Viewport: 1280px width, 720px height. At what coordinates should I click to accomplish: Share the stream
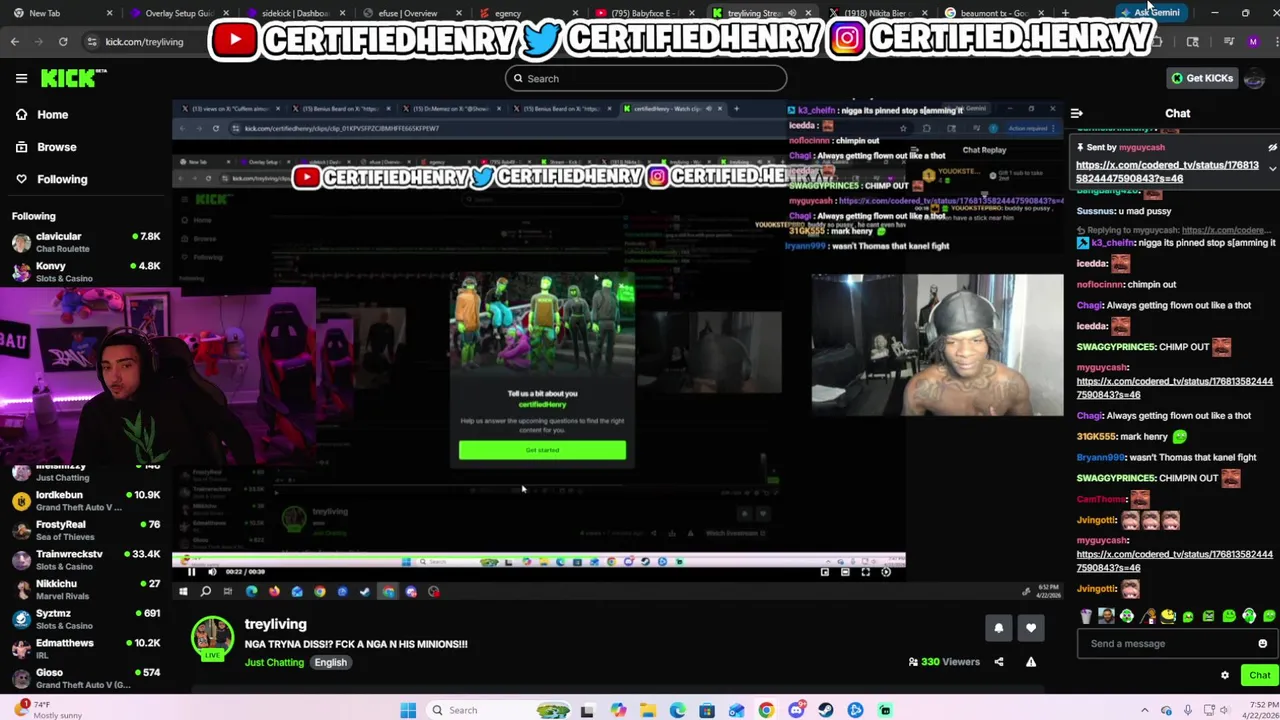pos(998,662)
